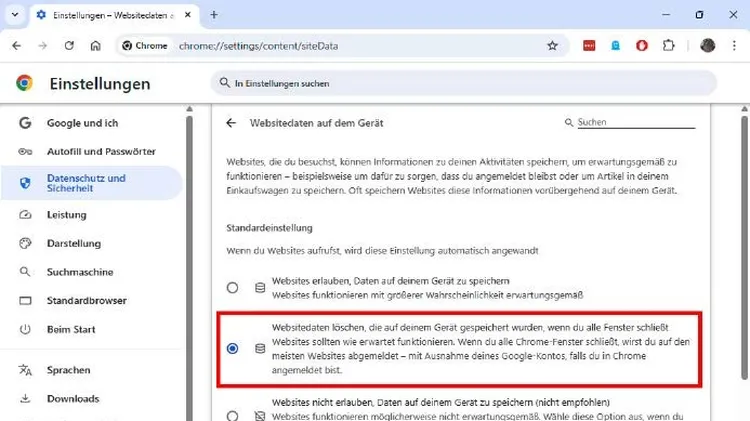Open the profile avatar in the toolbar
Viewport: 750px width, 421px height.
[x=707, y=45]
